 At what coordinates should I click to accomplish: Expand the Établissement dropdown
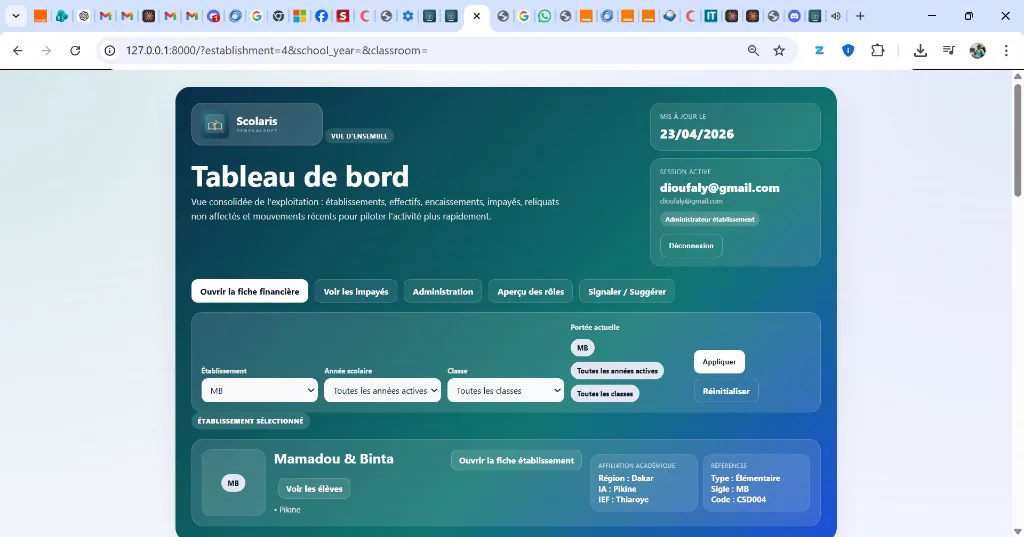pyautogui.click(x=259, y=391)
